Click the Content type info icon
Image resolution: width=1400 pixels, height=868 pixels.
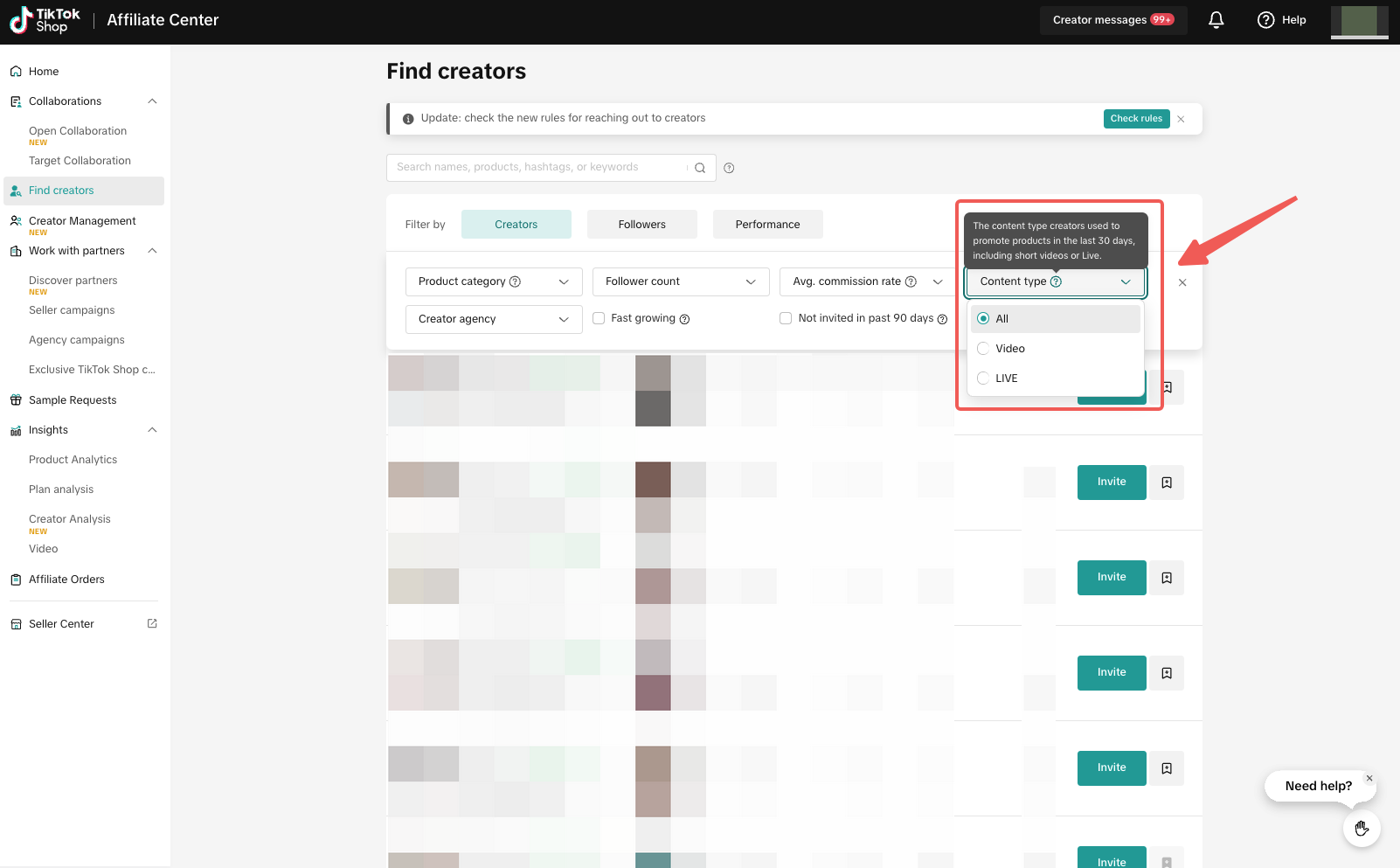(x=1056, y=281)
